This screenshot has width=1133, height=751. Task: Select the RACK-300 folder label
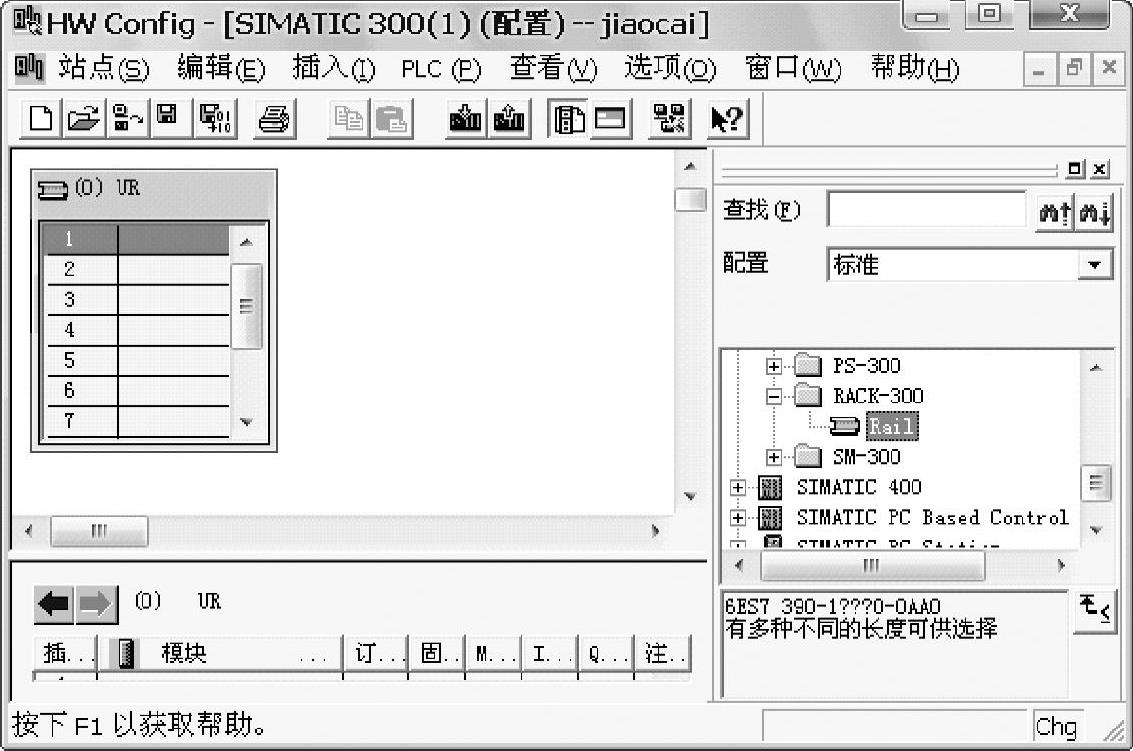[878, 396]
